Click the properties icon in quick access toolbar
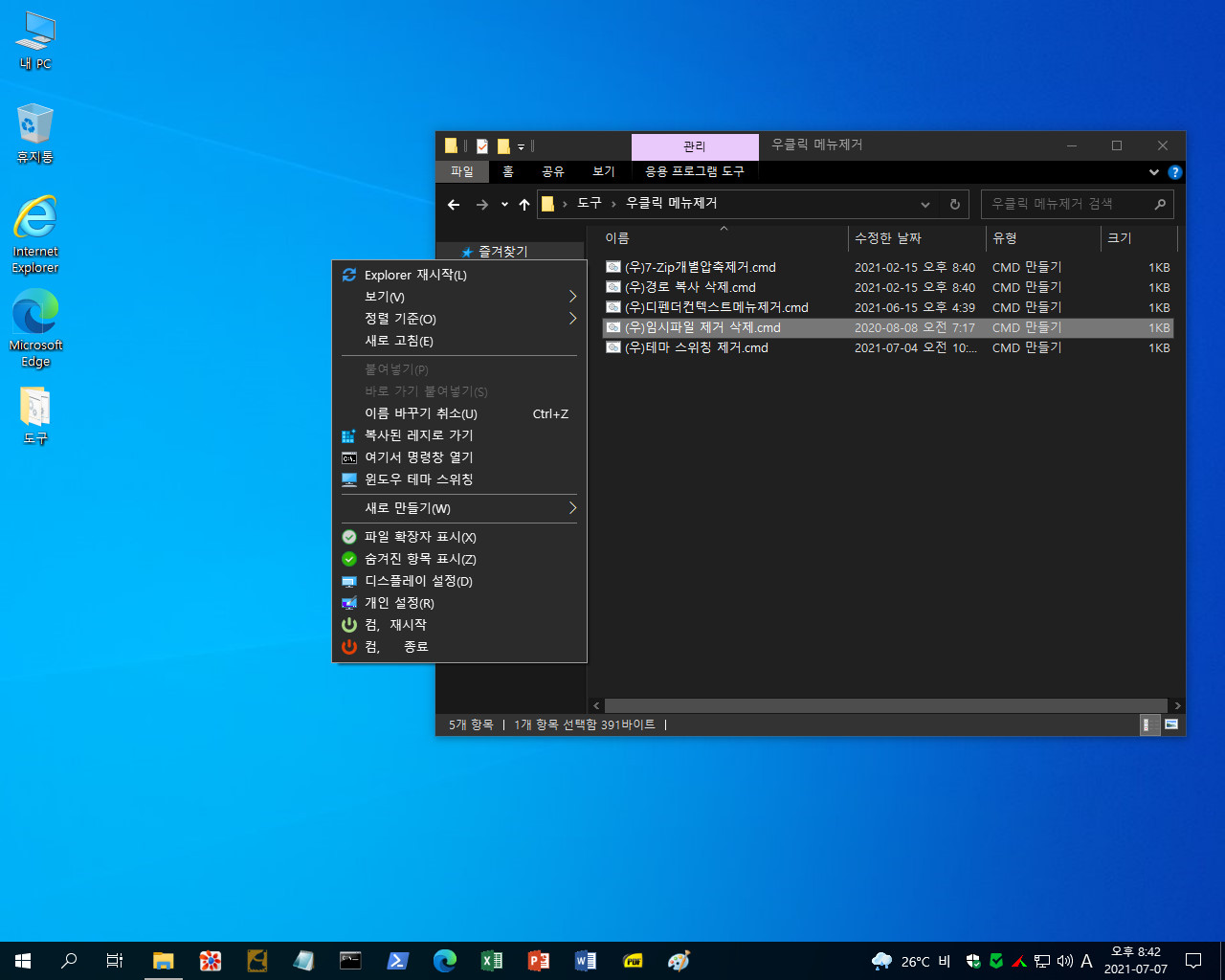Viewport: 1225px width, 980px height. [482, 146]
